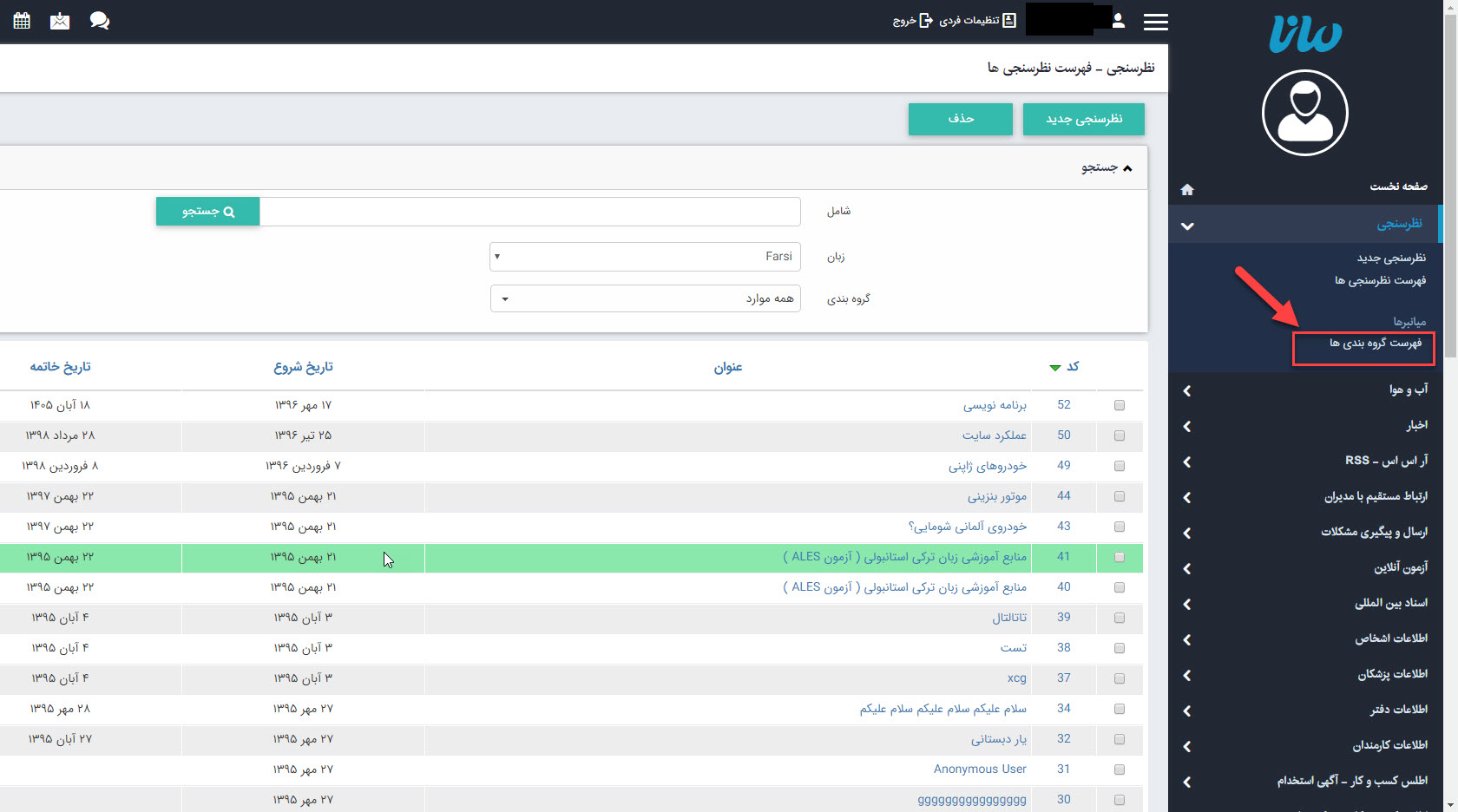
Task: Click the delete (حذف) button
Action: click(960, 119)
